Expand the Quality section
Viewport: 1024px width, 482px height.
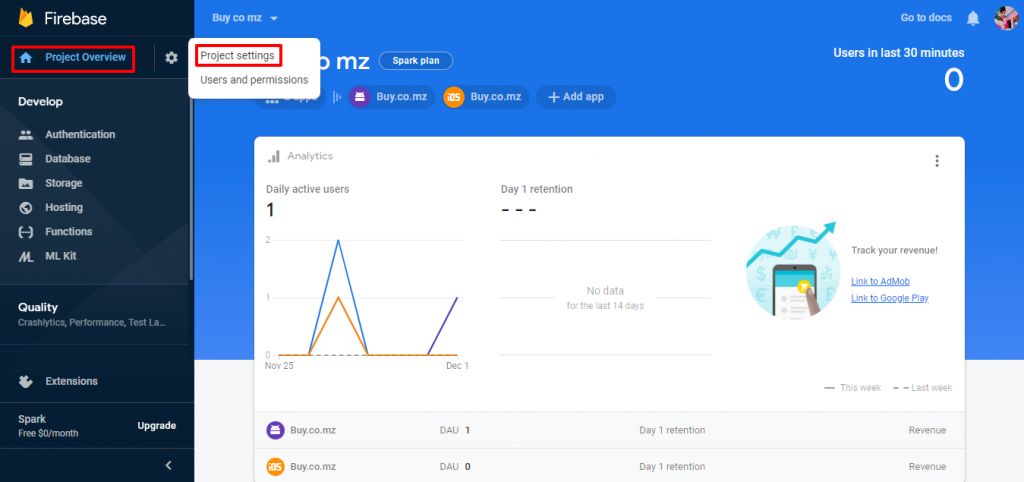(94, 313)
